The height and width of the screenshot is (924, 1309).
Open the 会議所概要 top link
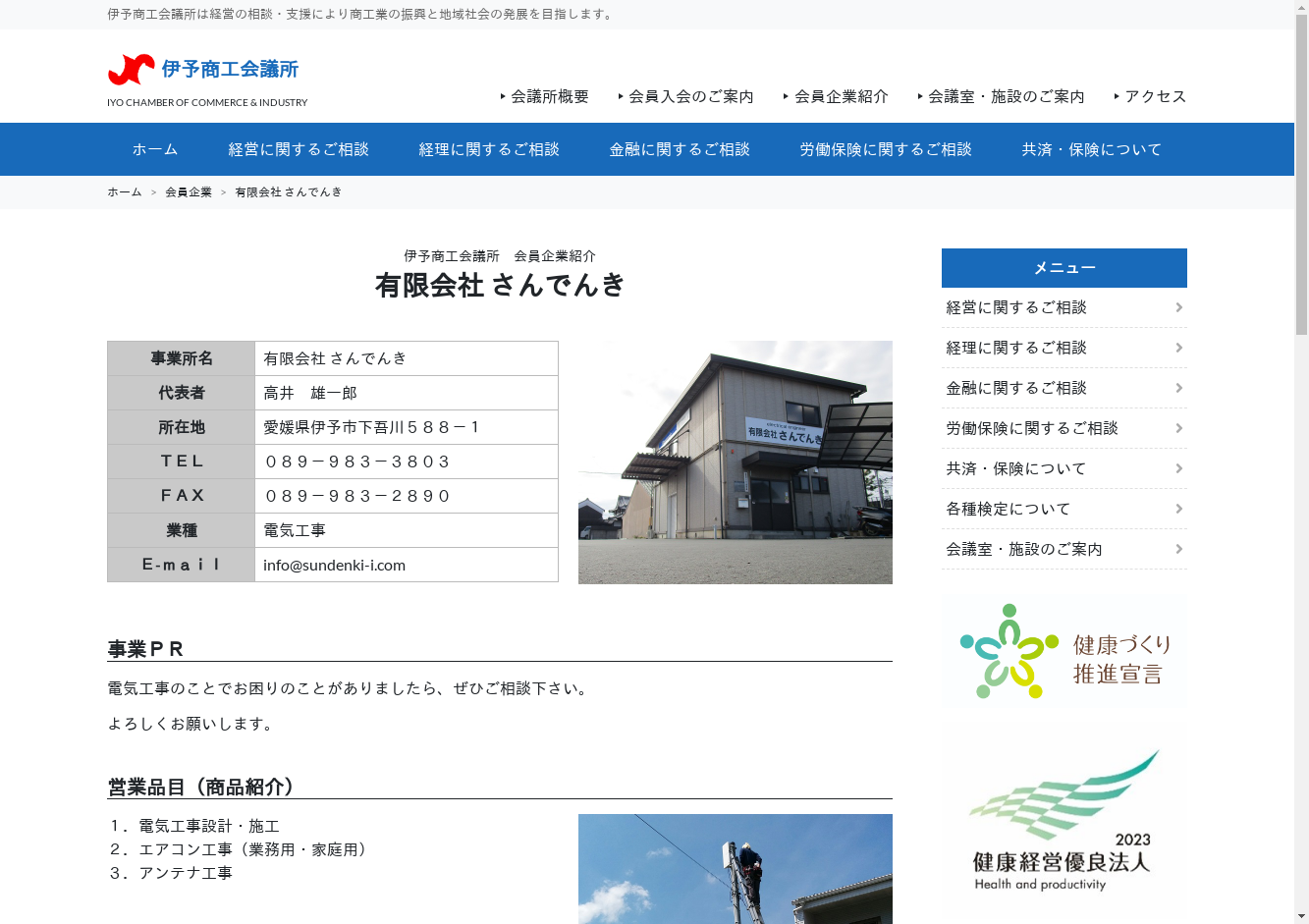[545, 96]
